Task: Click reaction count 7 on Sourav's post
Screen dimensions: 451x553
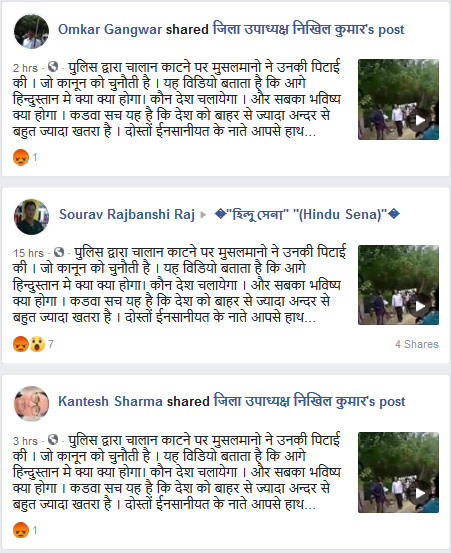Action: (51, 344)
